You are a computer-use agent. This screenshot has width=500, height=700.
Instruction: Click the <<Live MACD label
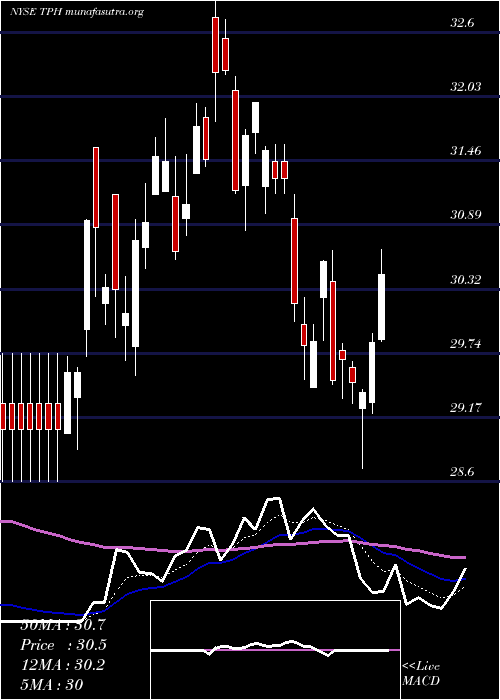click(x=421, y=674)
